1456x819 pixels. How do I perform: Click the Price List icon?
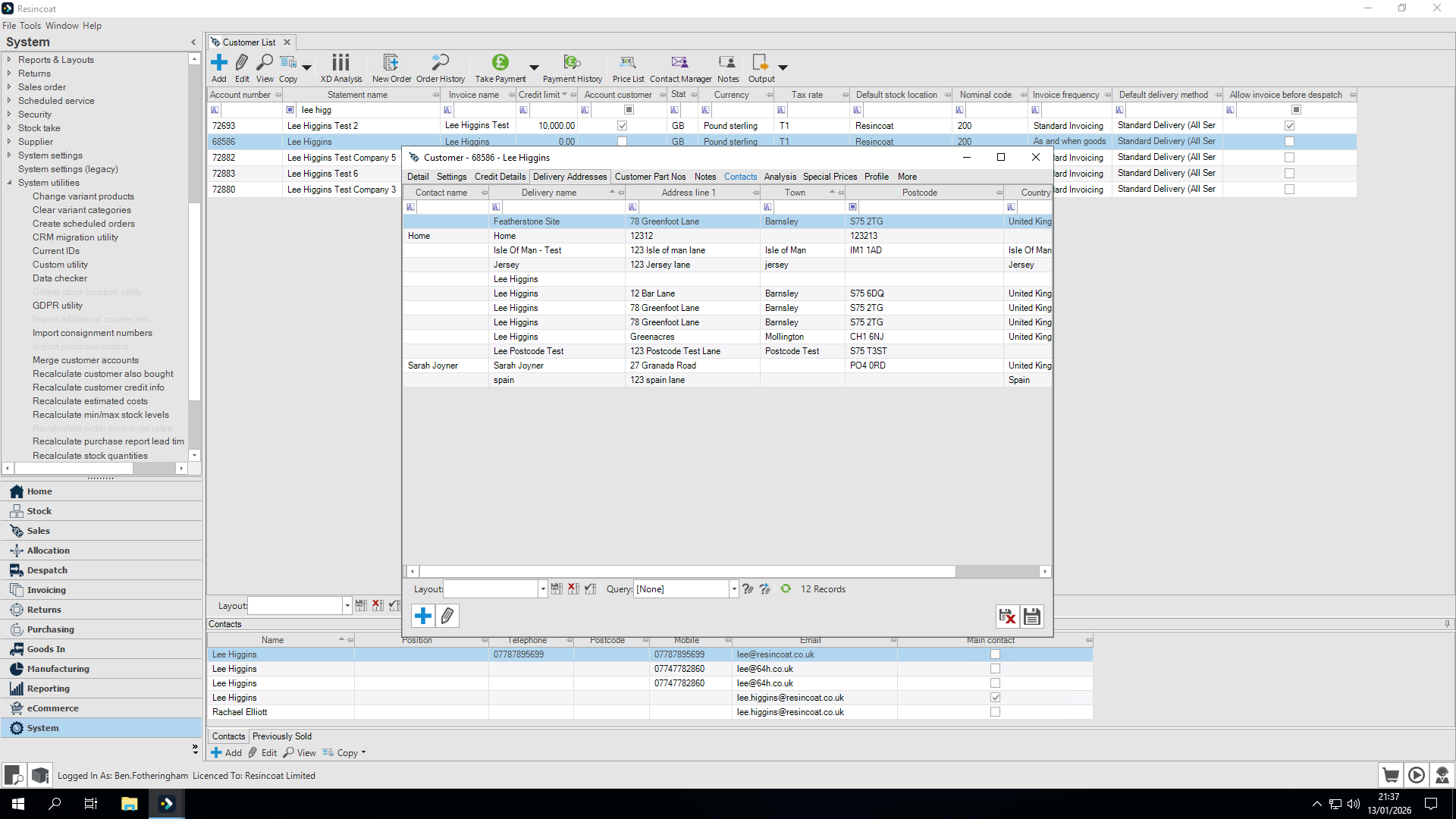(627, 67)
